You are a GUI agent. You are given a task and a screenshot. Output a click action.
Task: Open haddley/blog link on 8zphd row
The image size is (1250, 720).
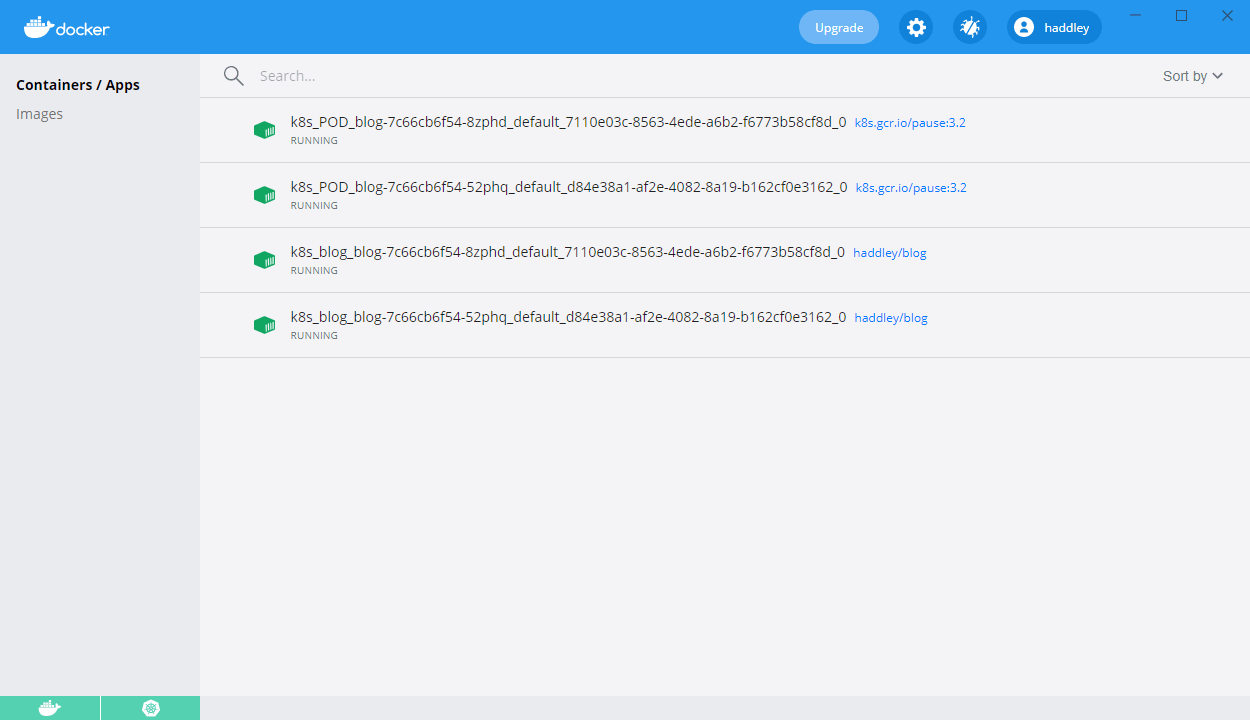point(890,253)
